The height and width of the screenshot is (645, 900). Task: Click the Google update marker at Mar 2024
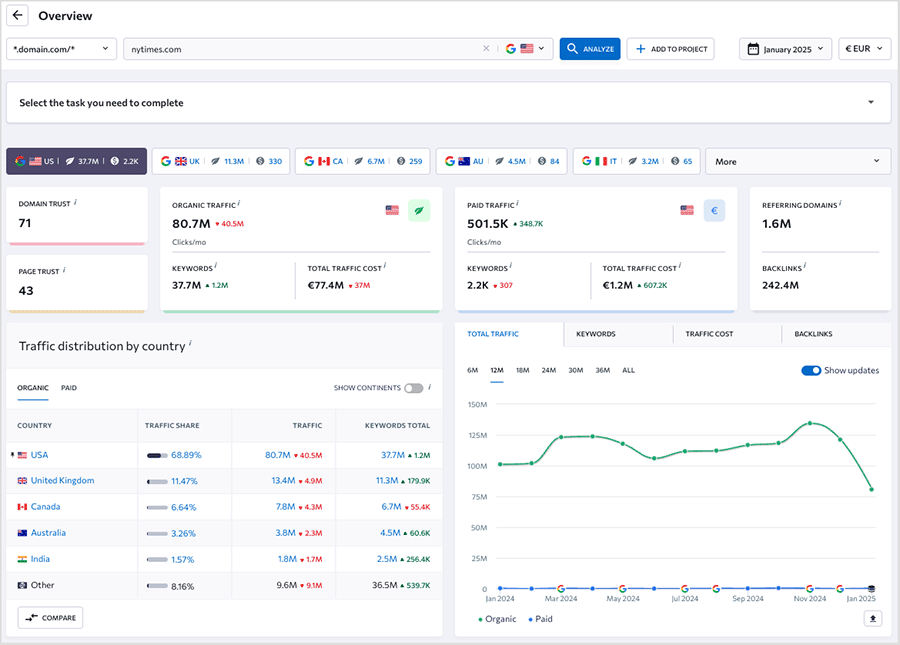coord(561,589)
